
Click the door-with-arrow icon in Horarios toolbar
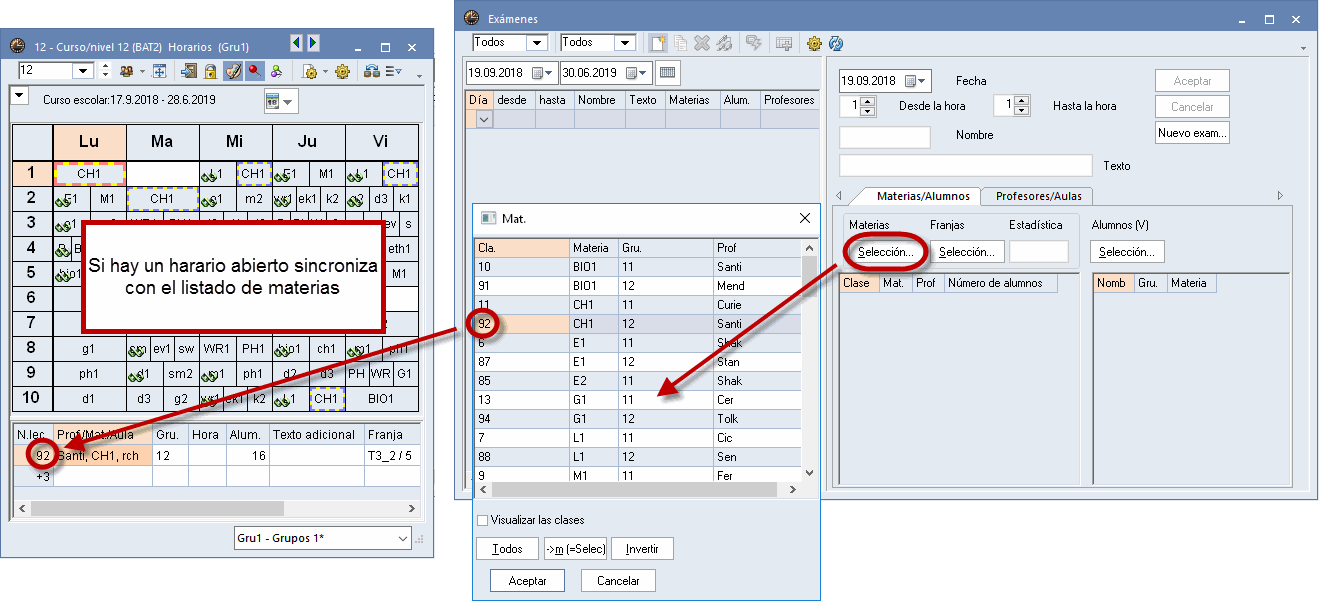coord(188,71)
